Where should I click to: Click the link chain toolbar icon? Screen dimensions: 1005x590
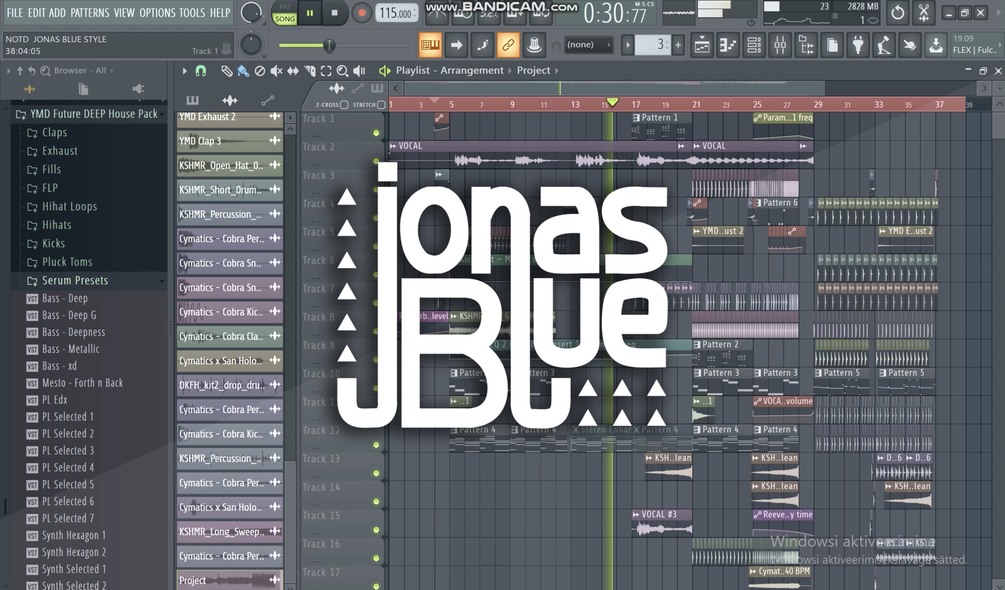[x=508, y=45]
